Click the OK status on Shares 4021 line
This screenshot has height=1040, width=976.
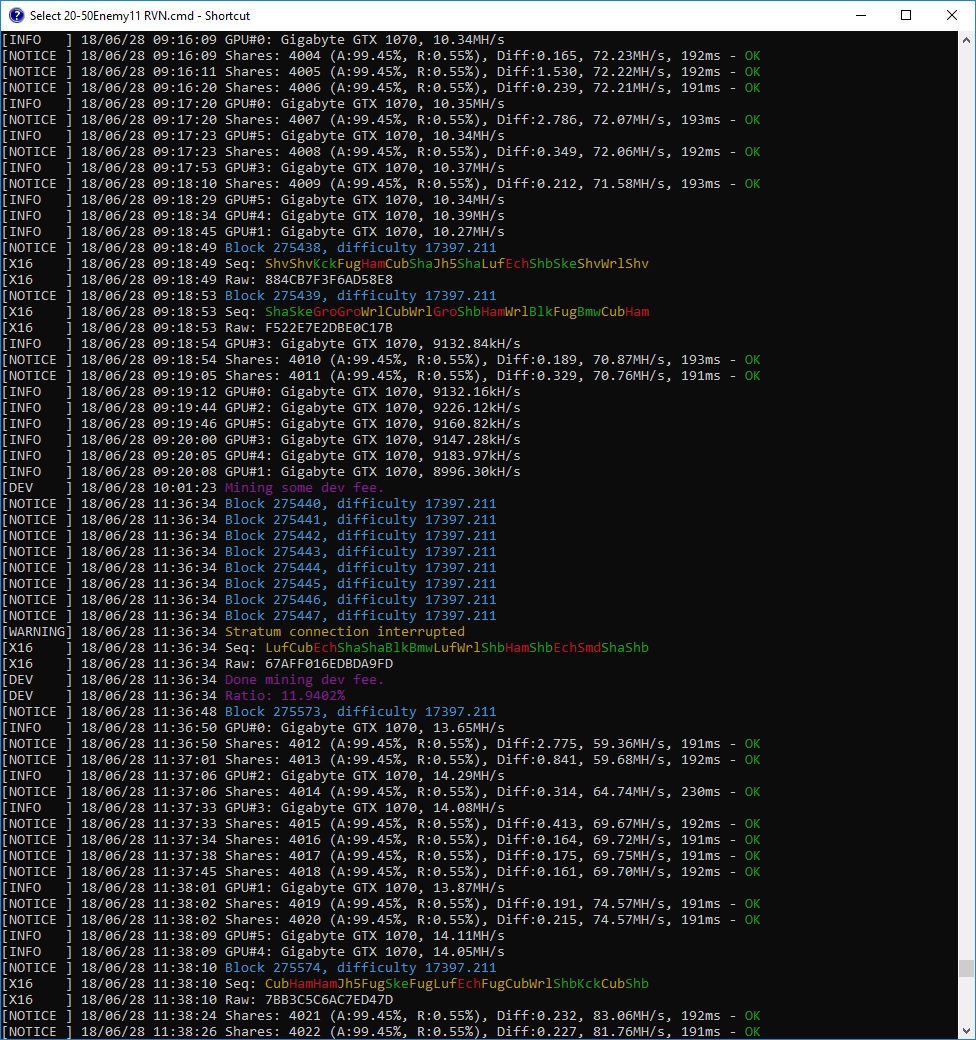pyautogui.click(x=753, y=1015)
